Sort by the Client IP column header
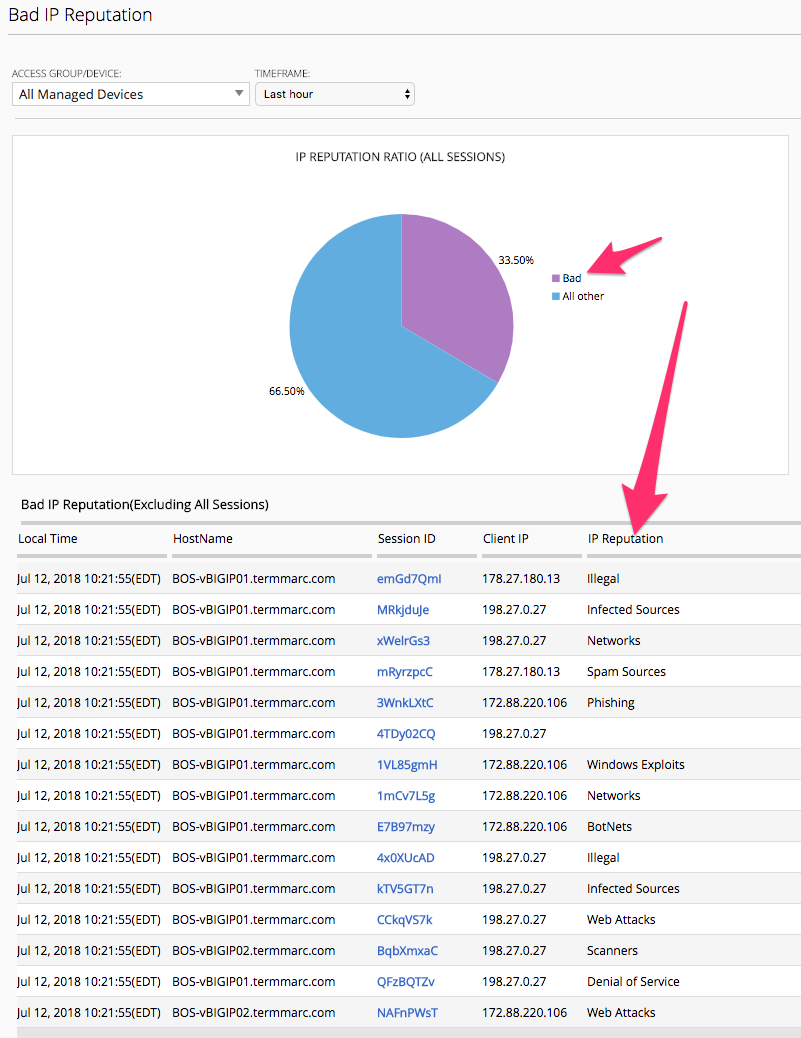The height and width of the screenshot is (1038, 801). pos(506,538)
